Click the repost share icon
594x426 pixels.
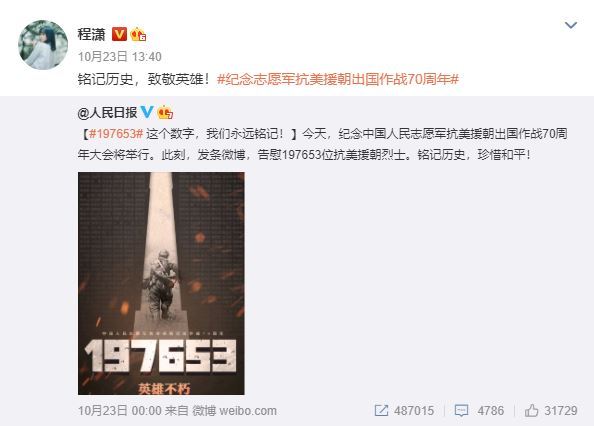(x=381, y=410)
